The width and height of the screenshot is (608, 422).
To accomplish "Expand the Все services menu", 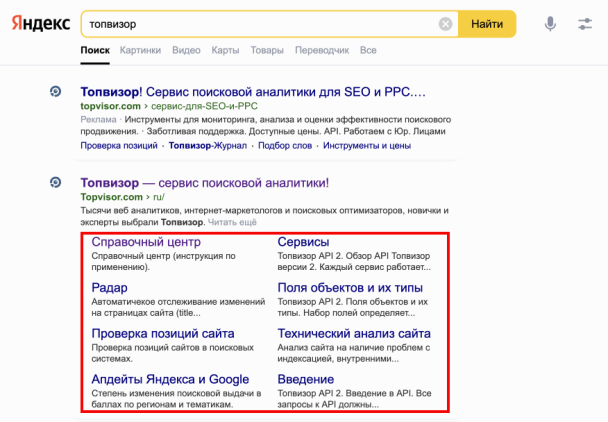I will (368, 50).
